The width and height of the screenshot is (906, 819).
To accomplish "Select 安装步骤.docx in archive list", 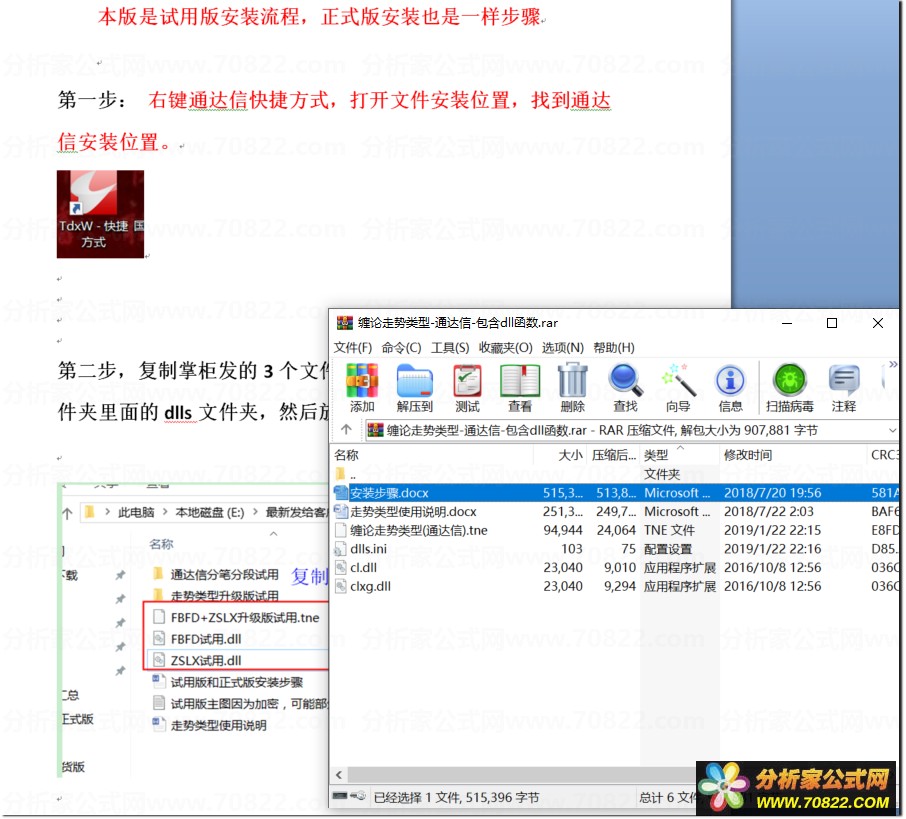I will [615, 493].
